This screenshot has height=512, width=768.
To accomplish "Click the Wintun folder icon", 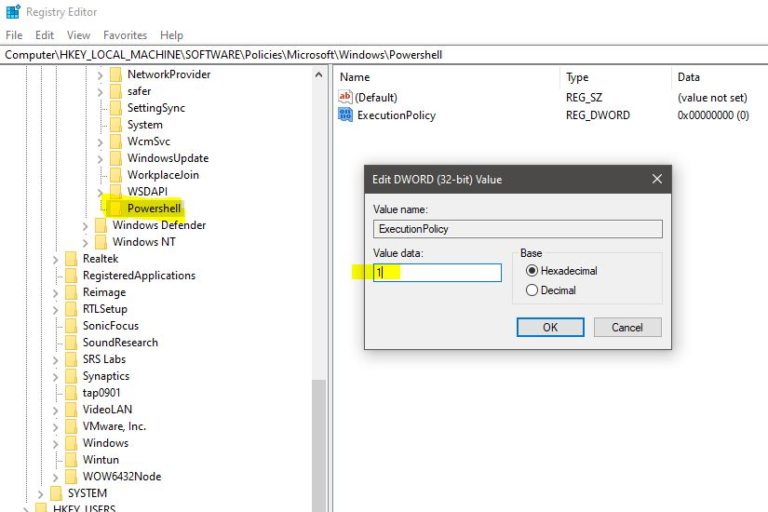I will coord(71,460).
